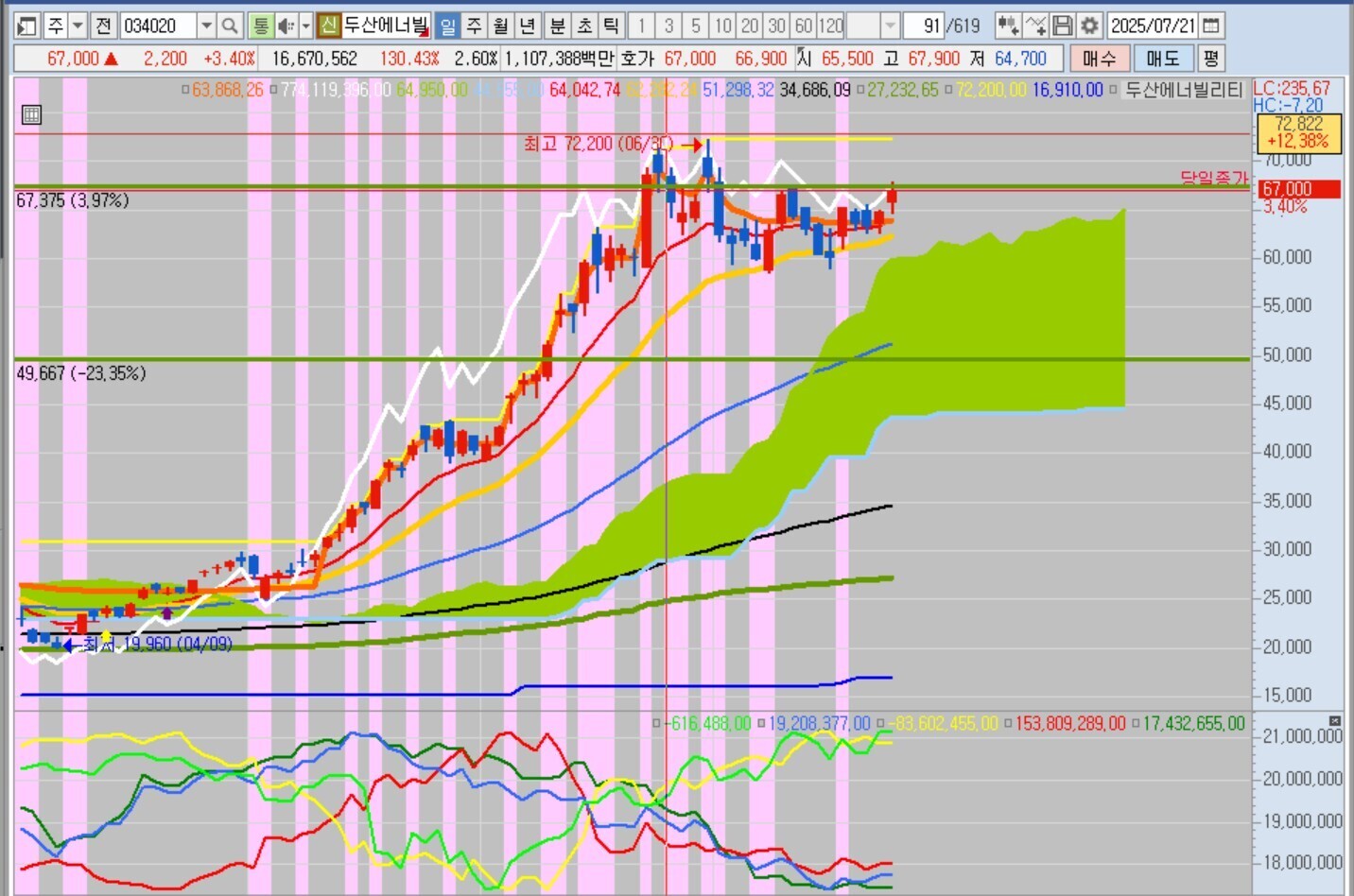1354x896 pixels.
Task: Click the 저 low price 64,700
Action: tap(1020, 59)
